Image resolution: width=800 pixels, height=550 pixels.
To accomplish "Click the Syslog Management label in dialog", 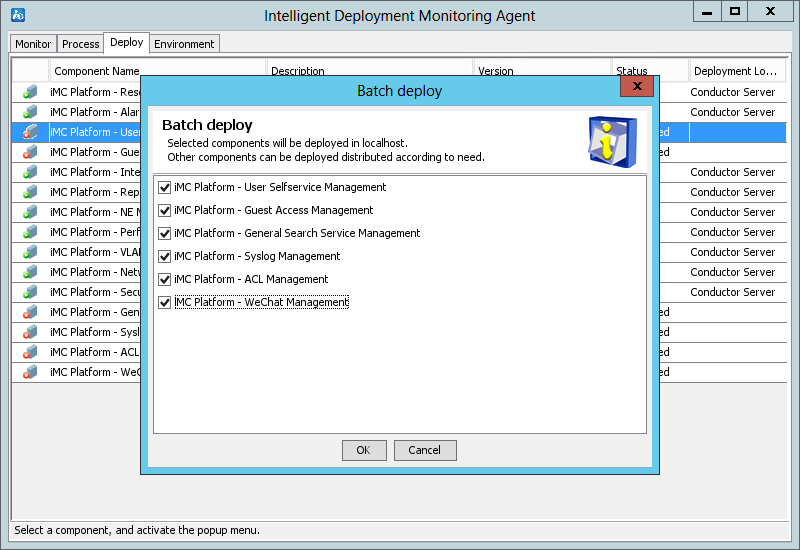I will pyautogui.click(x=257, y=256).
